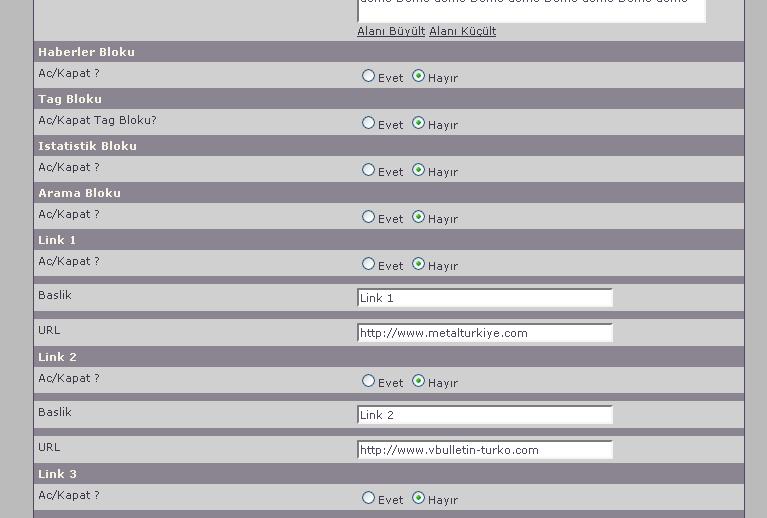Choose Hayır for Tag Bloku
This screenshot has height=518, width=767.
tap(419, 123)
